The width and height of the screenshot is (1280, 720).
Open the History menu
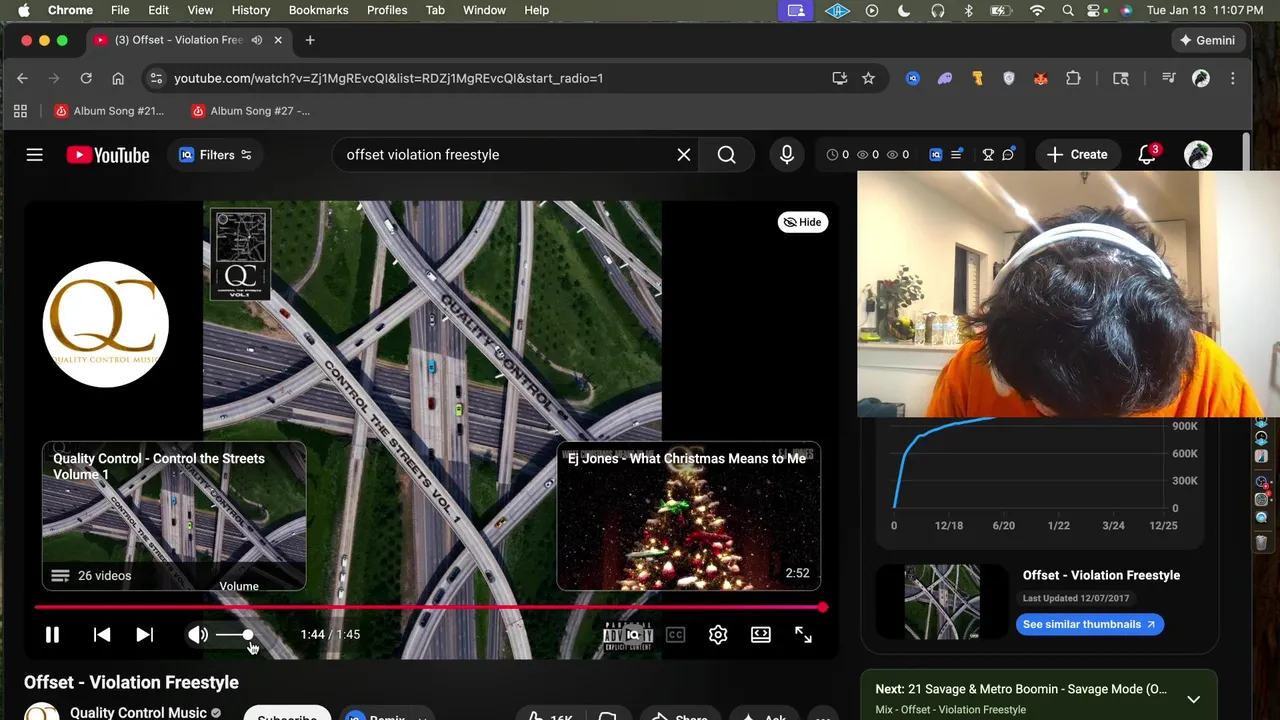tap(251, 10)
